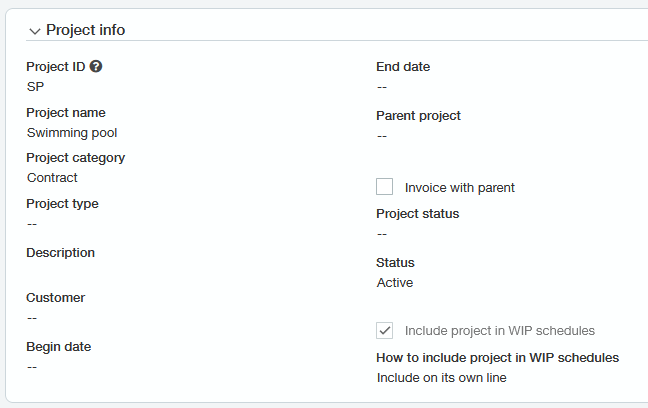Collapse the Project info section chevron
This screenshot has height=408, width=648.
tap(35, 31)
